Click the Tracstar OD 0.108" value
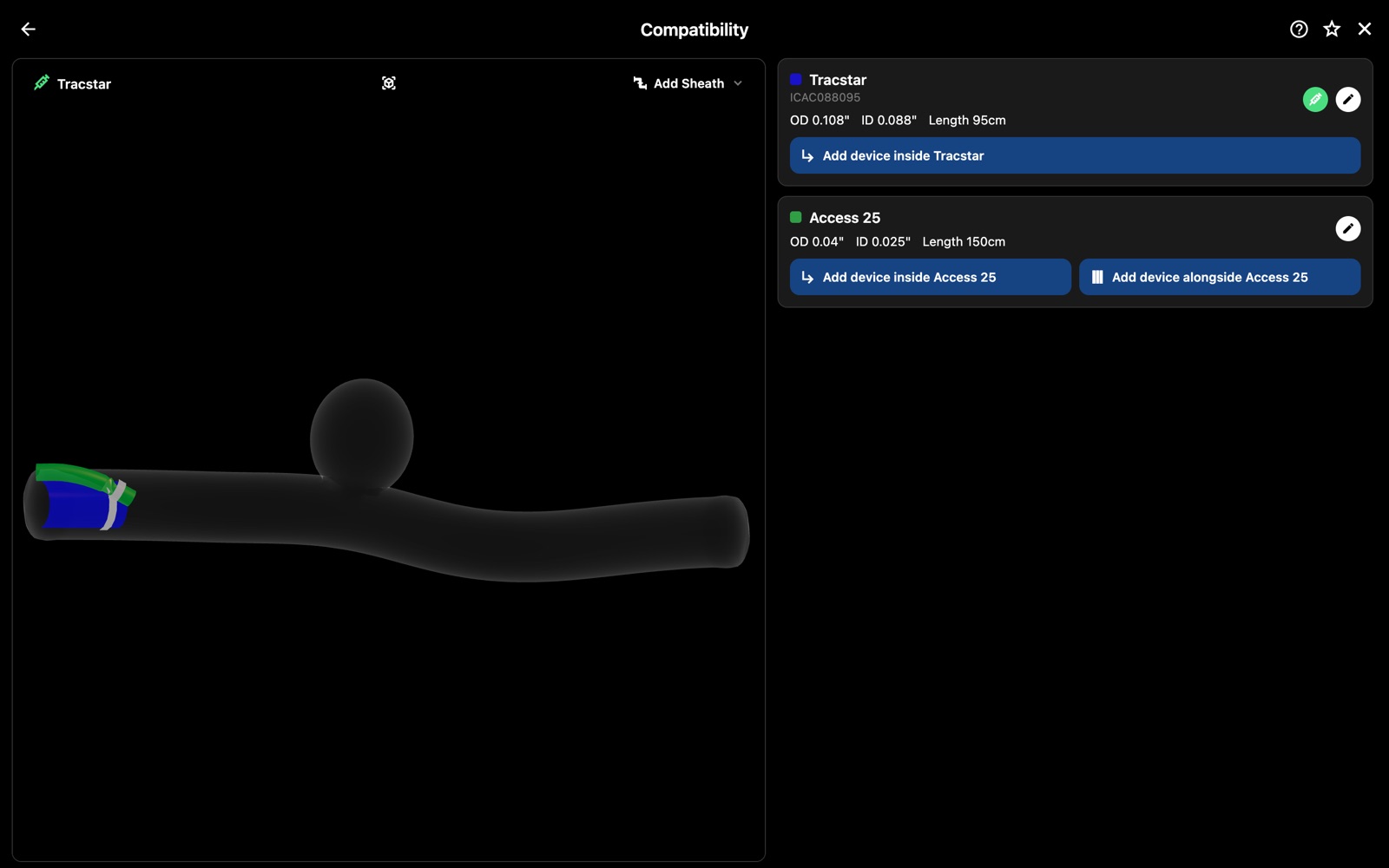1389x868 pixels. click(820, 121)
